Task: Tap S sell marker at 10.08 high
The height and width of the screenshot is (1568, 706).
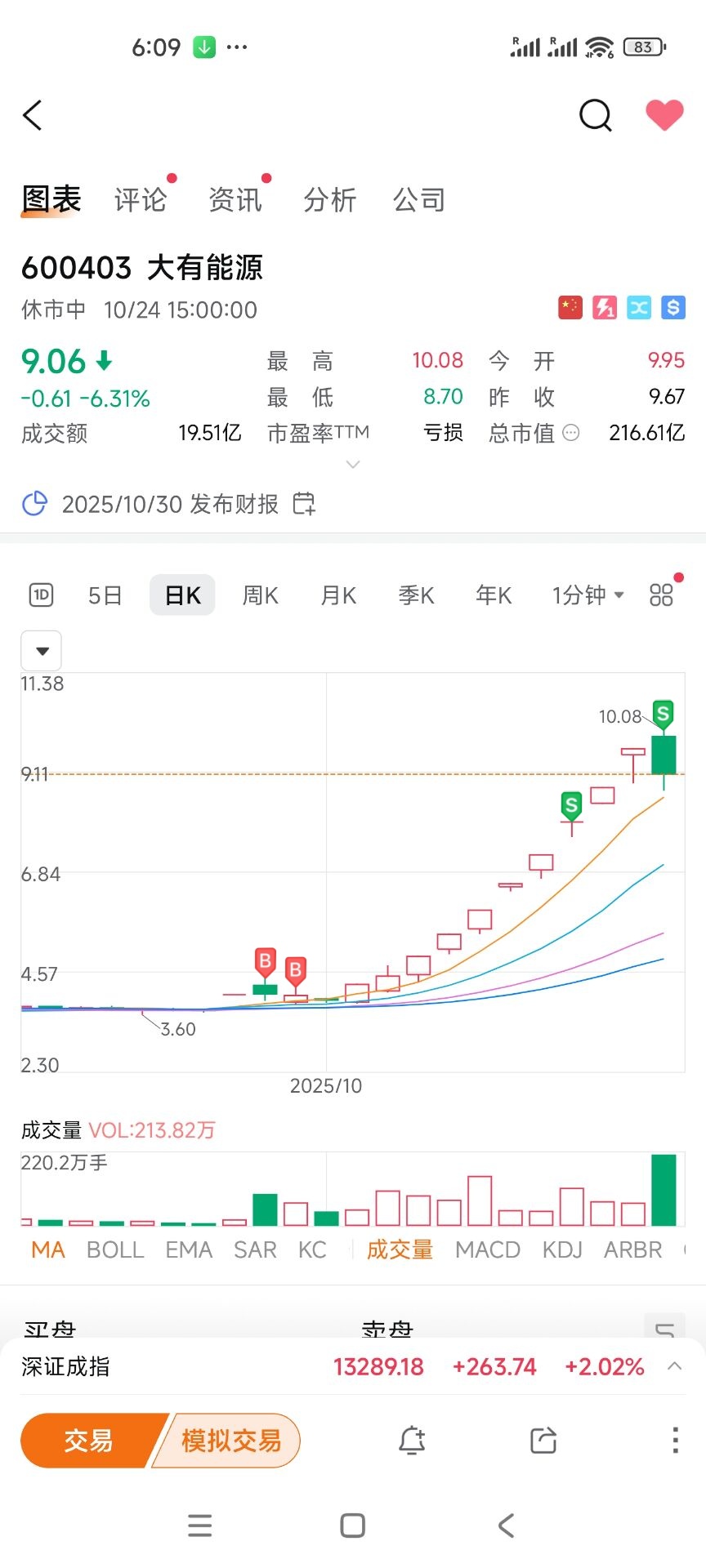Action: click(663, 715)
